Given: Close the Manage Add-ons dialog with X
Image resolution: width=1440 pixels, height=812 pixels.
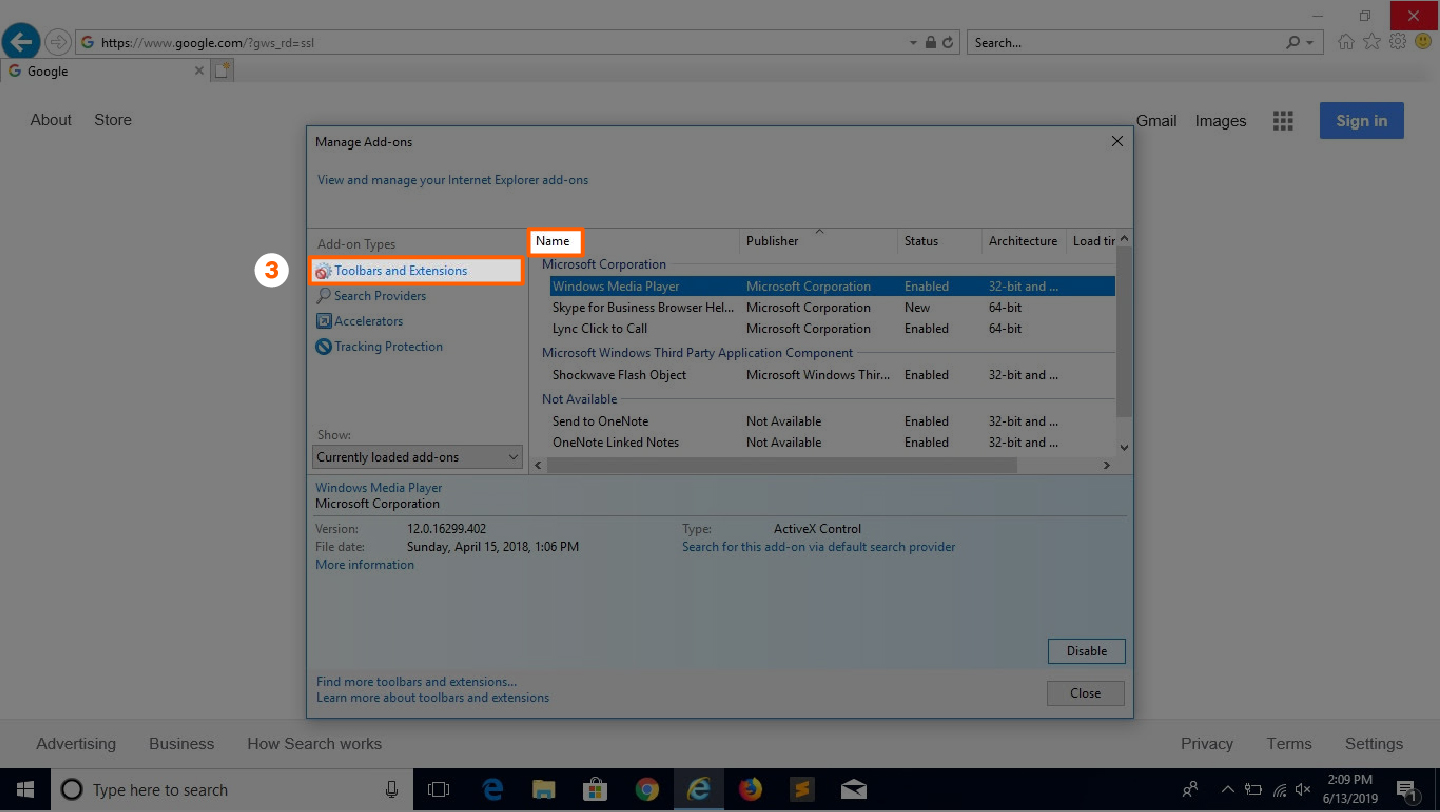Looking at the screenshot, I should [x=1117, y=142].
